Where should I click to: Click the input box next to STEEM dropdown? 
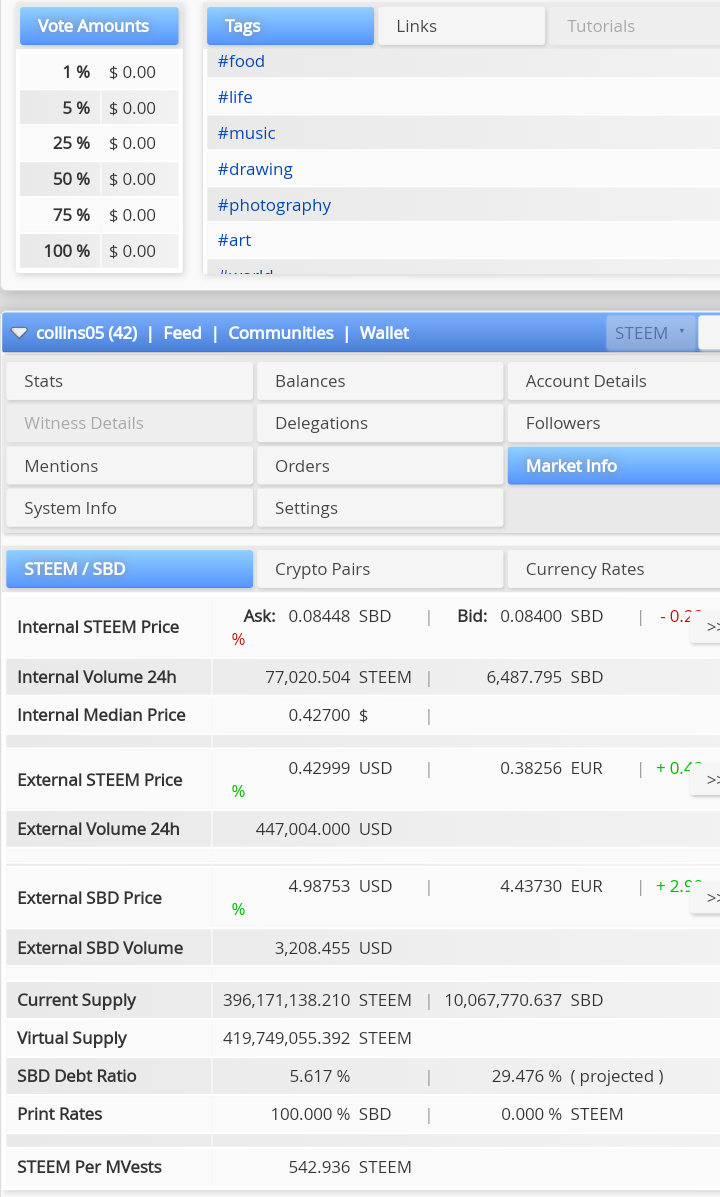click(x=709, y=333)
